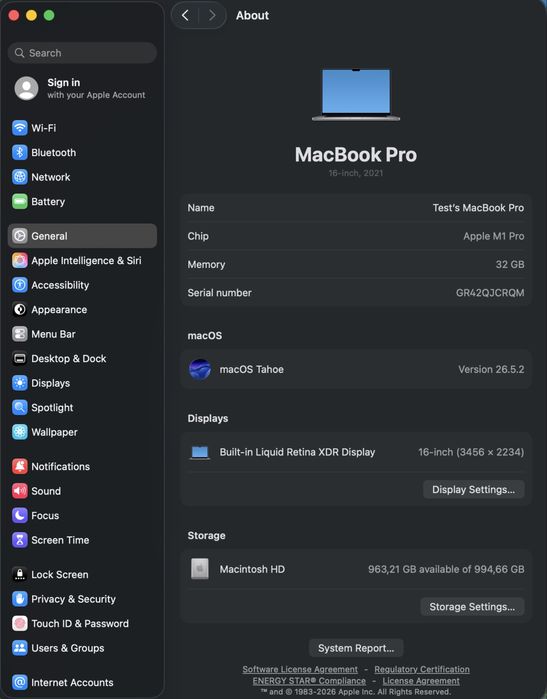Open Apple Intelligence & Siri icon
547x699 pixels.
click(20, 260)
